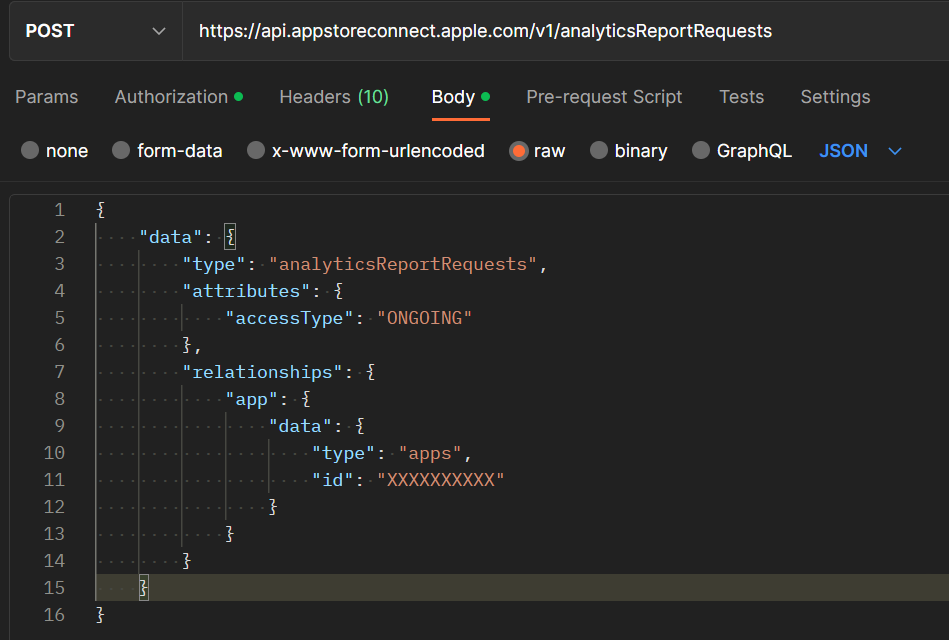This screenshot has height=640, width=949.
Task: Click the request URL input field
Action: pos(560,31)
